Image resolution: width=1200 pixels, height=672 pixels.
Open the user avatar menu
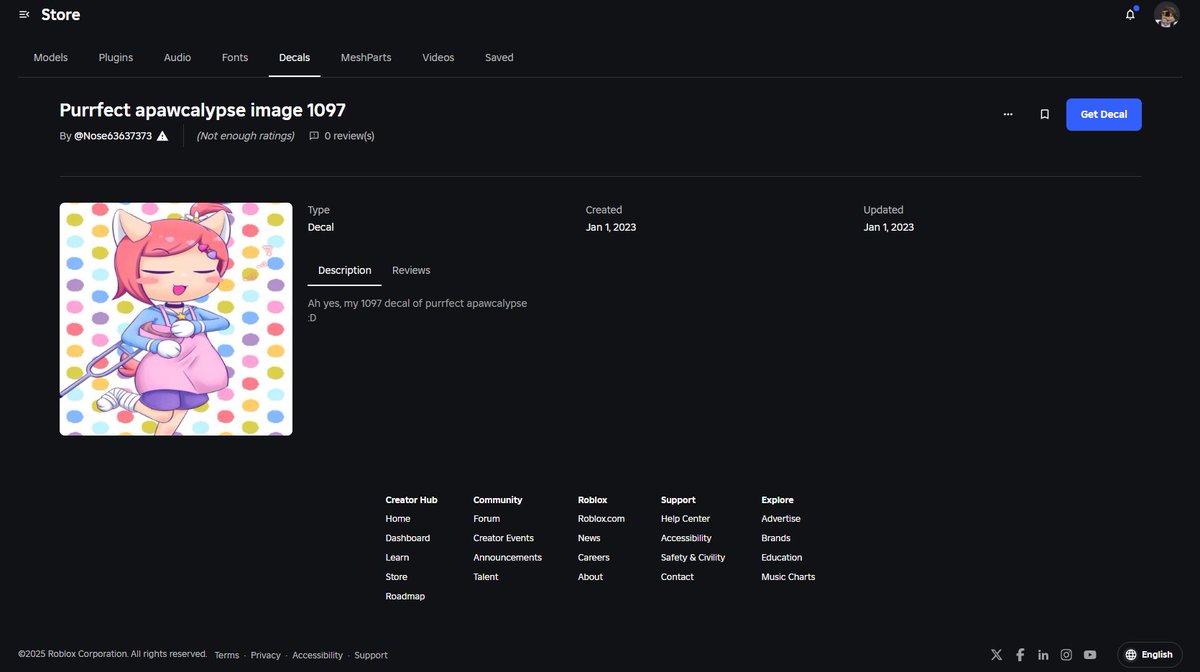pos(1166,15)
